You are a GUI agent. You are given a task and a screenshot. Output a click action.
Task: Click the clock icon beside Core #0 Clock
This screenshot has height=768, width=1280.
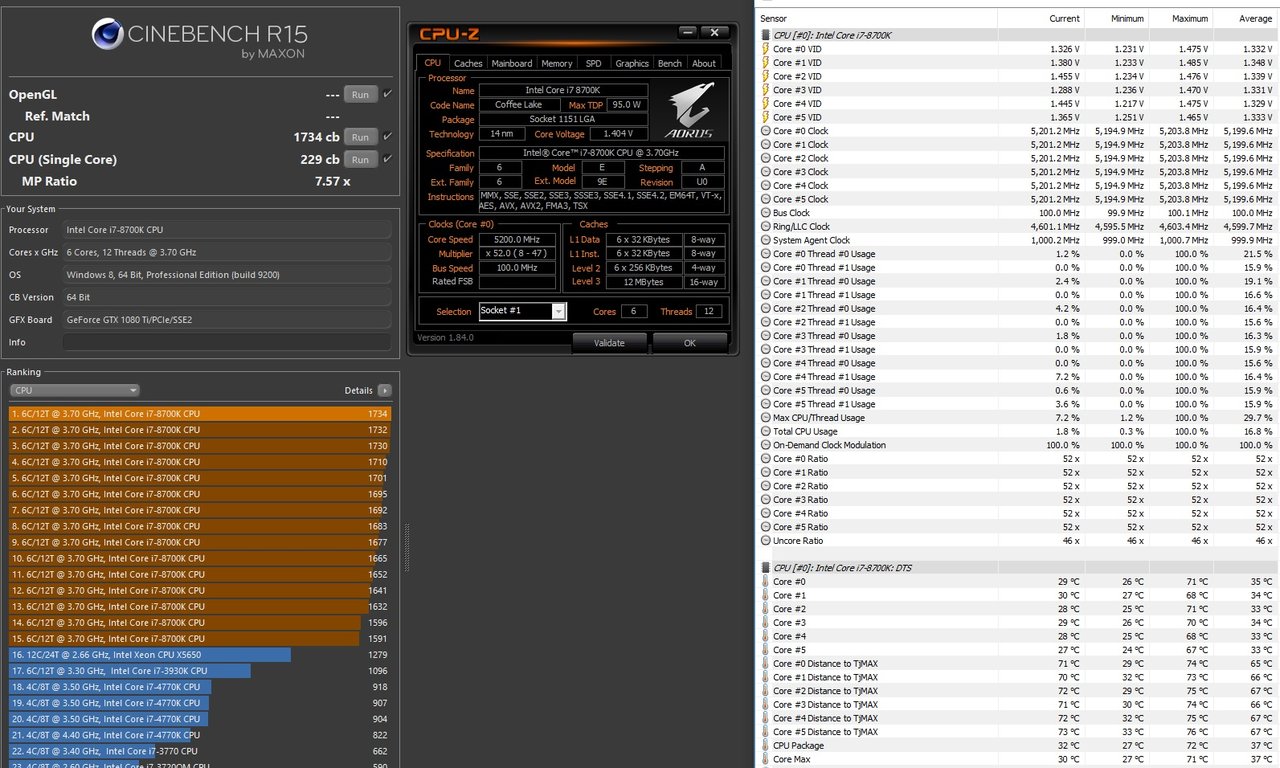pos(766,131)
